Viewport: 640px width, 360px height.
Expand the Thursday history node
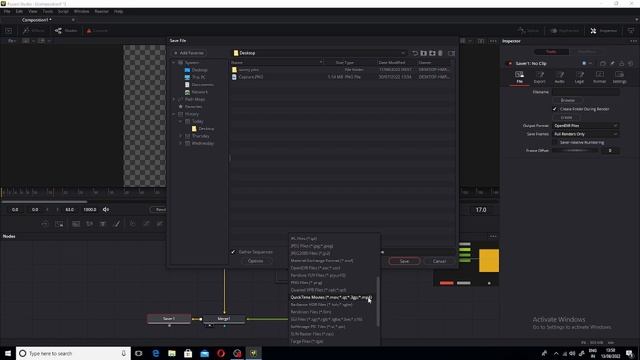point(180,136)
